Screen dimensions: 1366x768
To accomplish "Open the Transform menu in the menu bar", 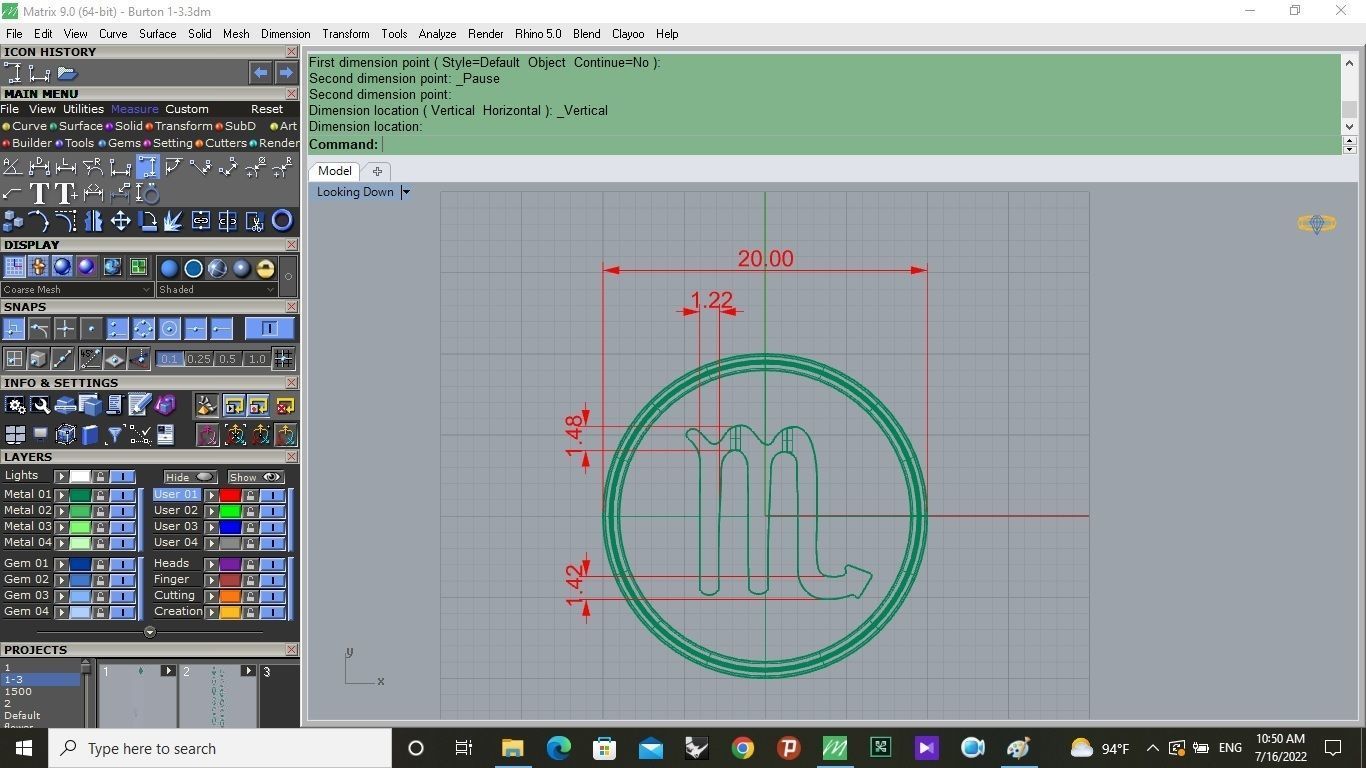I will [346, 34].
